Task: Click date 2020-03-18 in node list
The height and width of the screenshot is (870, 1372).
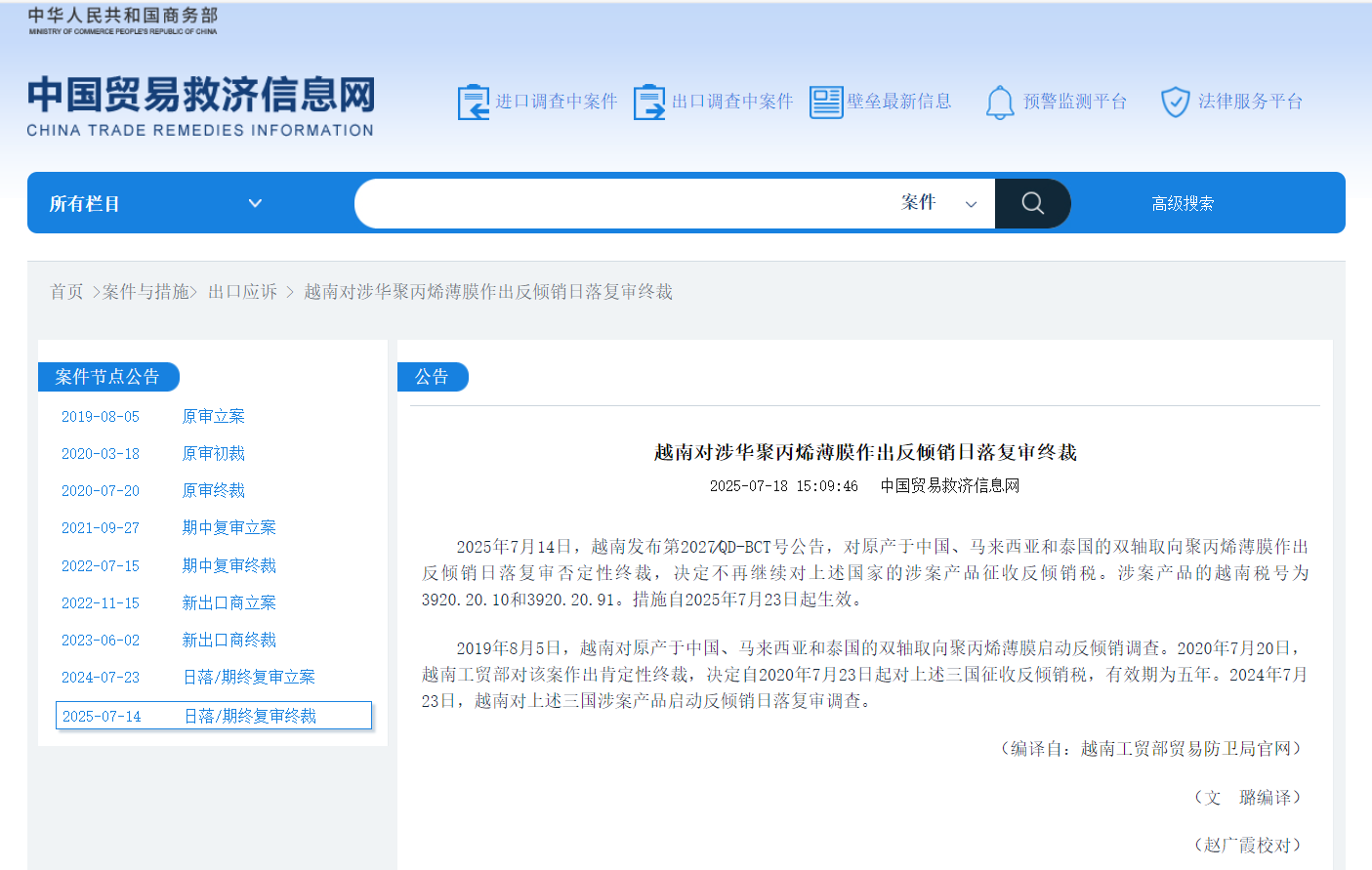Action: tap(101, 454)
